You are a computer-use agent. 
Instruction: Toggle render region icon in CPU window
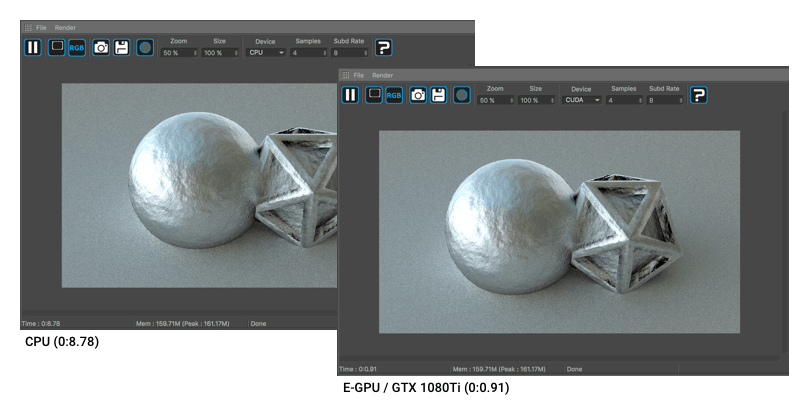56,47
